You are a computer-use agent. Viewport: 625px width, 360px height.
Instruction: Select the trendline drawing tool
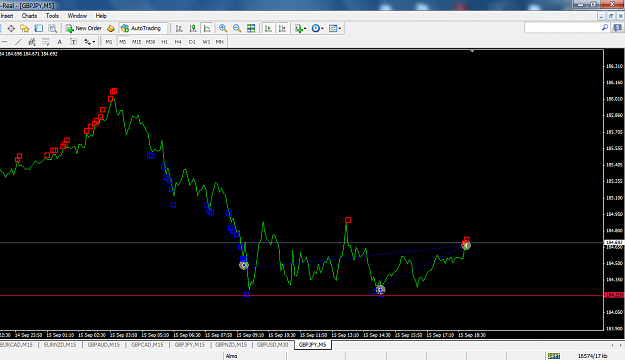[x=18, y=41]
